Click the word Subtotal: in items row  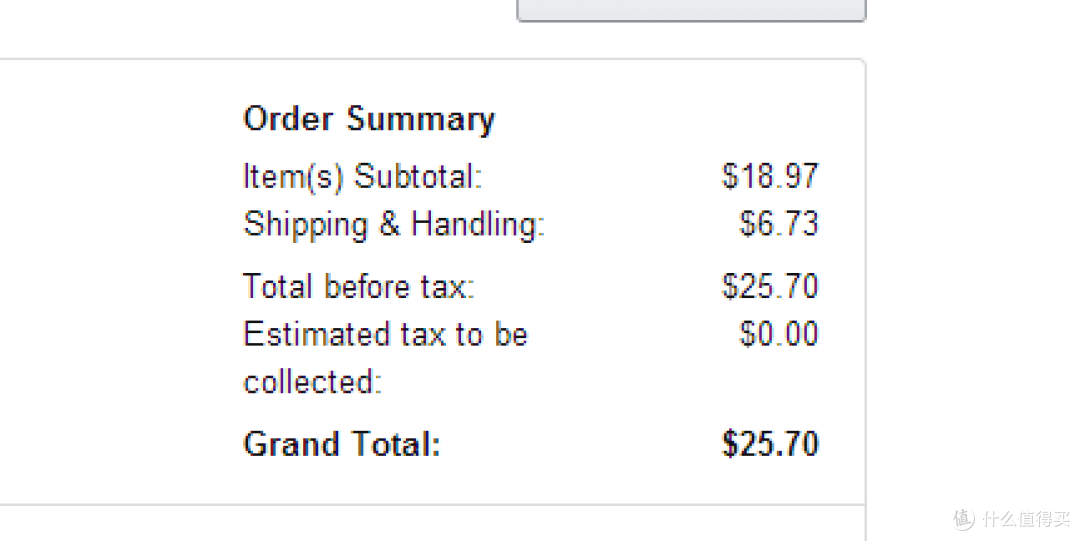(418, 176)
